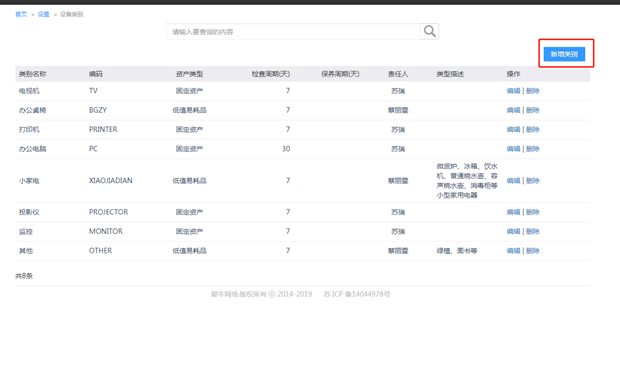Delete the MONITOR category row

tap(533, 232)
